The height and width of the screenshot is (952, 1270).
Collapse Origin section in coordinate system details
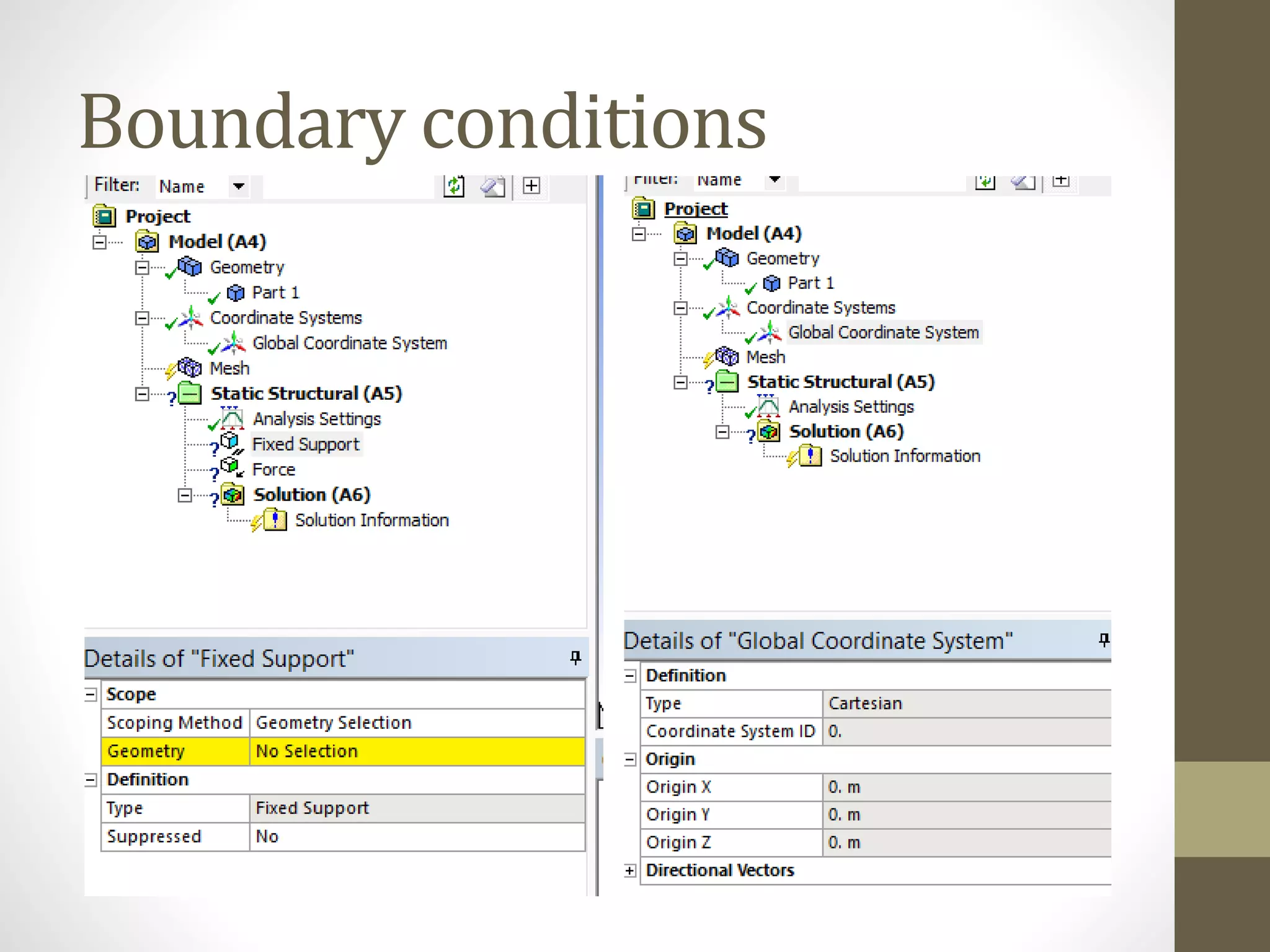pyautogui.click(x=630, y=759)
